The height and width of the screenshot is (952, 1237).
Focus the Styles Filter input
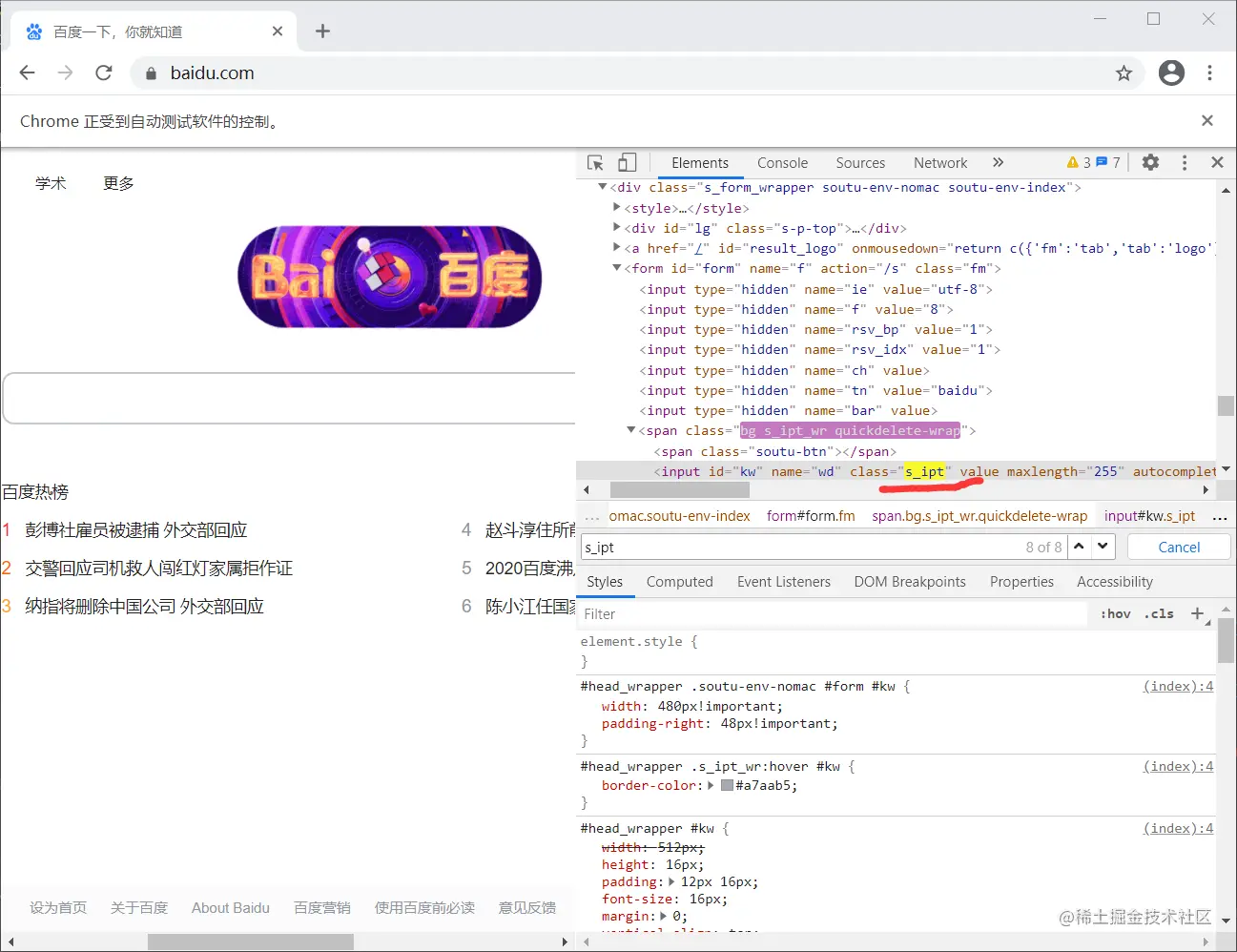(x=834, y=614)
